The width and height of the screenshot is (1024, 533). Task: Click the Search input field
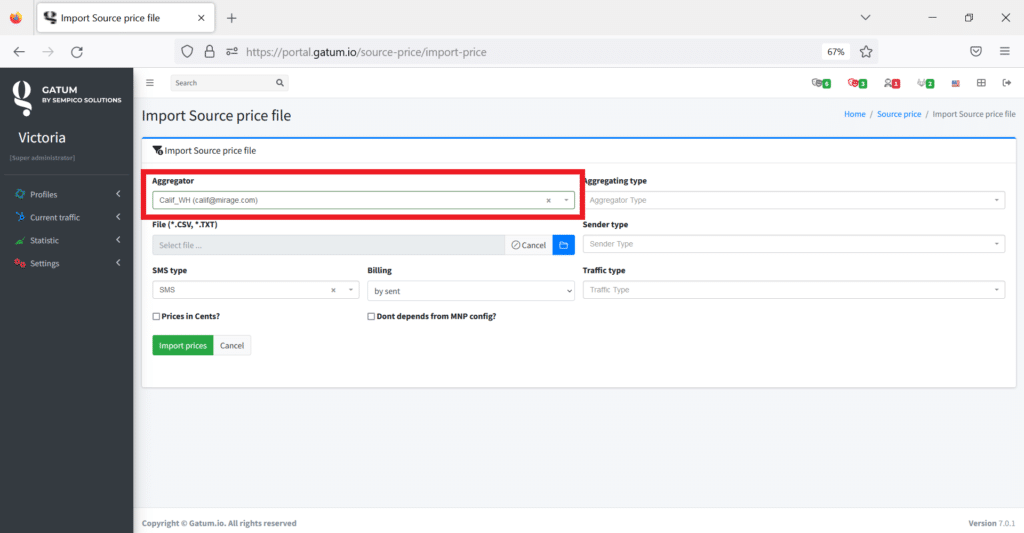[222, 83]
